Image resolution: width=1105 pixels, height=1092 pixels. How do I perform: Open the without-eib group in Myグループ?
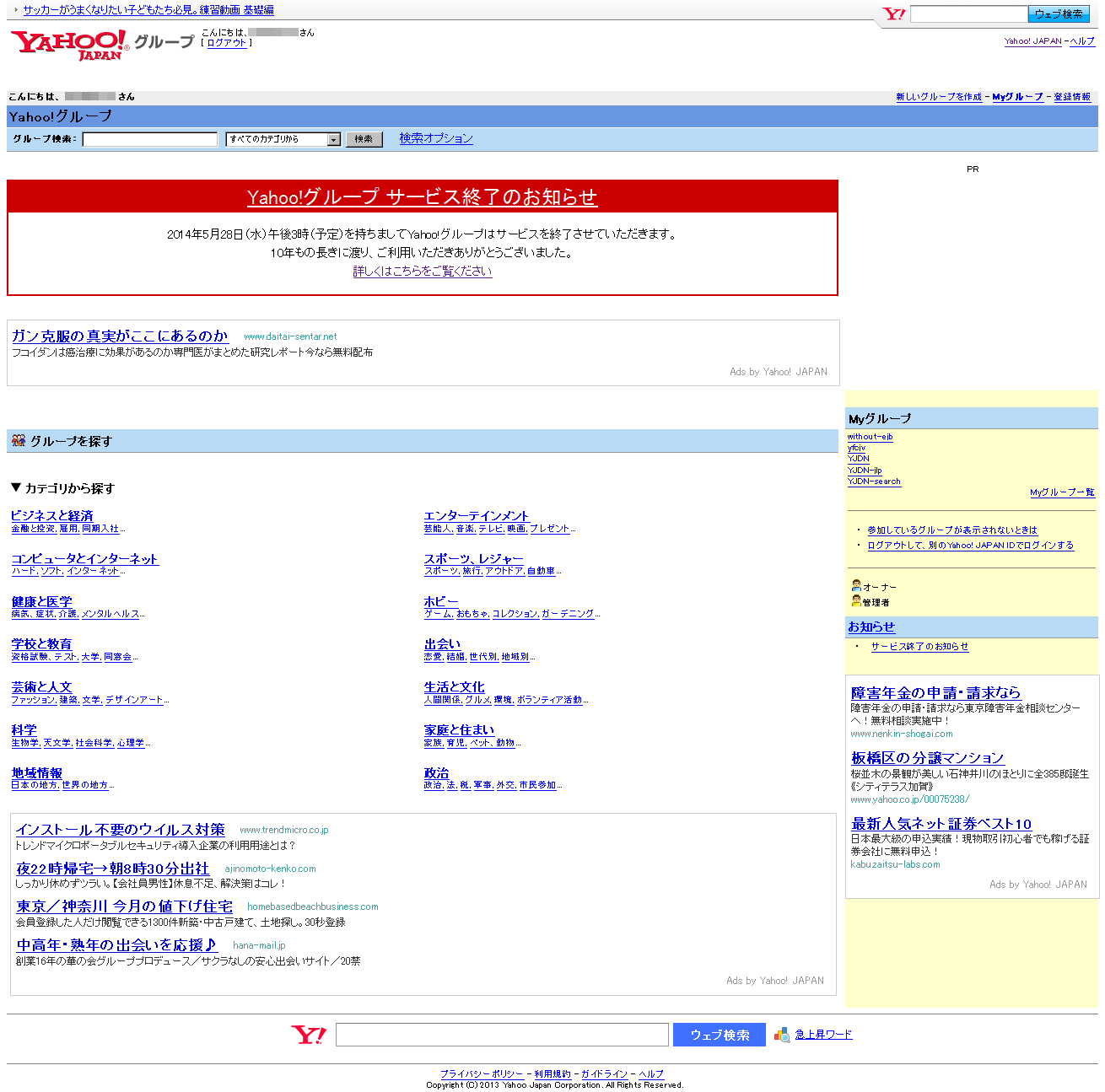pos(870,437)
